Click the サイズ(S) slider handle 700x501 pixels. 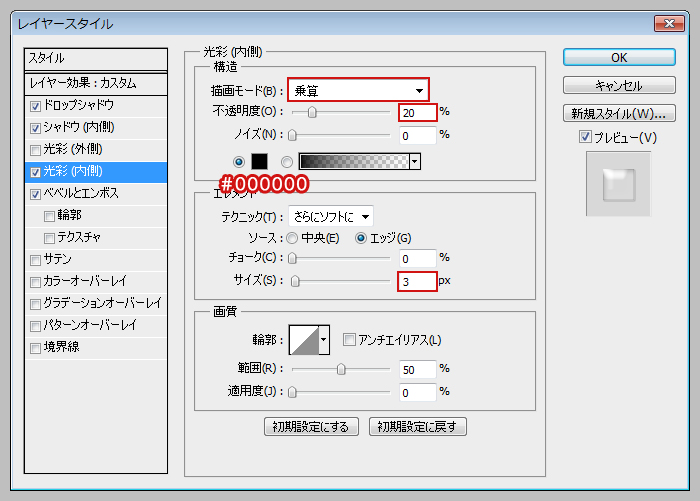295,281
